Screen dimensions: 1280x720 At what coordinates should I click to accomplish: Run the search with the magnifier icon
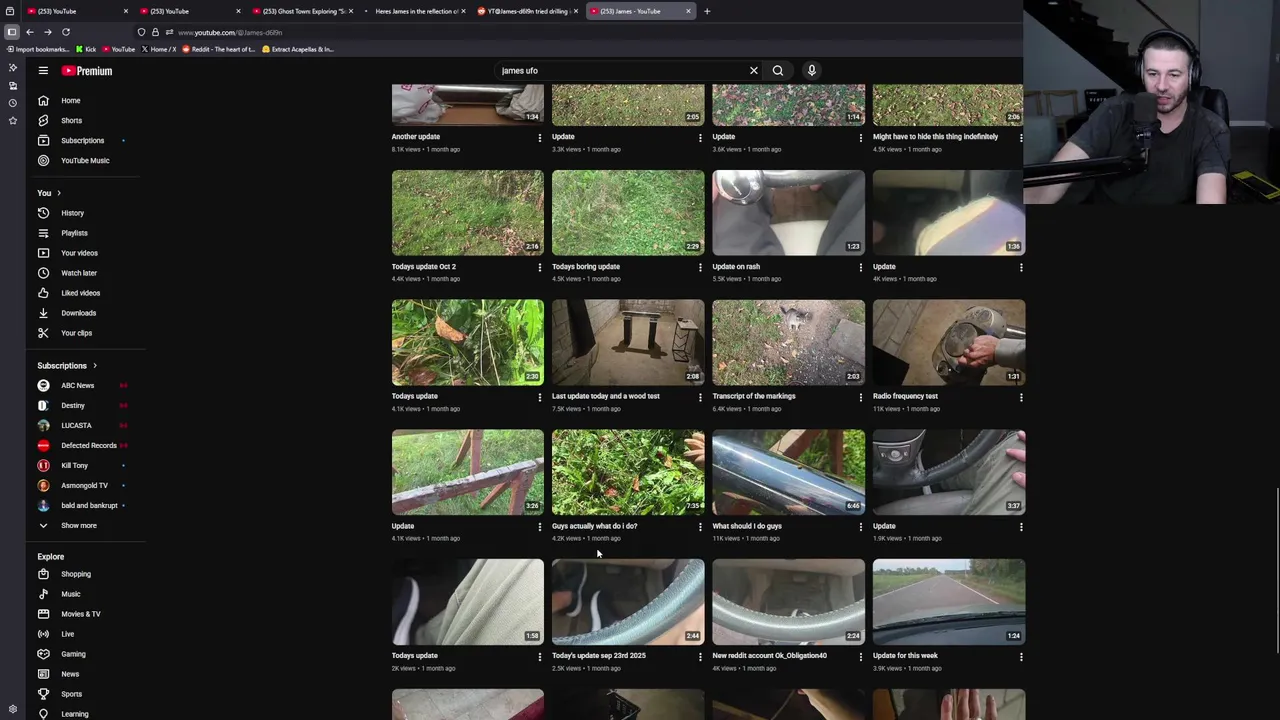[778, 71]
